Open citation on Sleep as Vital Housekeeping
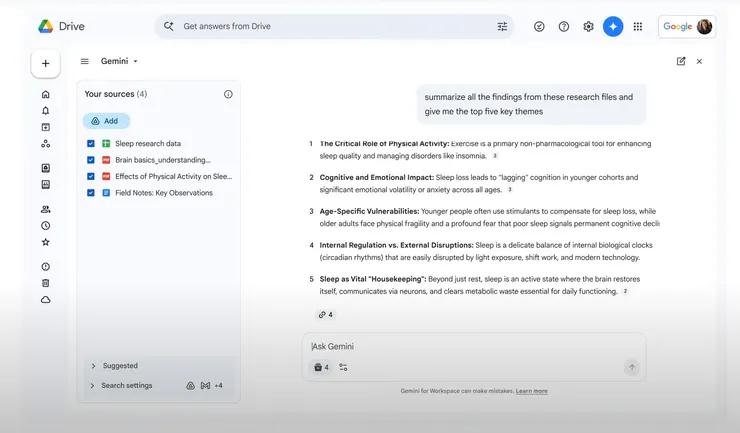This screenshot has width=740, height=433. click(x=625, y=291)
